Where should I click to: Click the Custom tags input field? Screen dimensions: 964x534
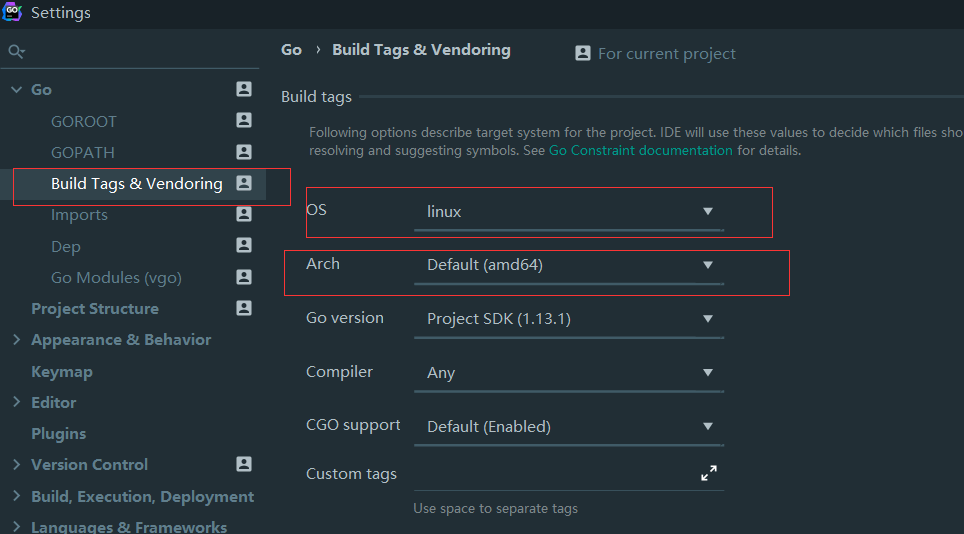(x=550, y=474)
